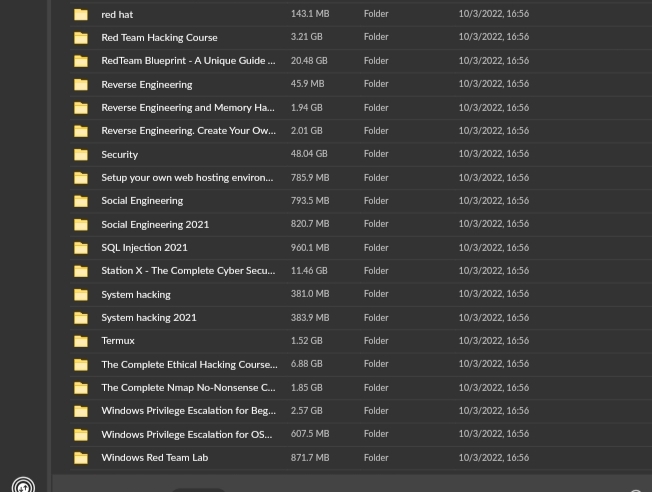Click the 793.5 MB size value
The image size is (652, 492).
pos(310,201)
